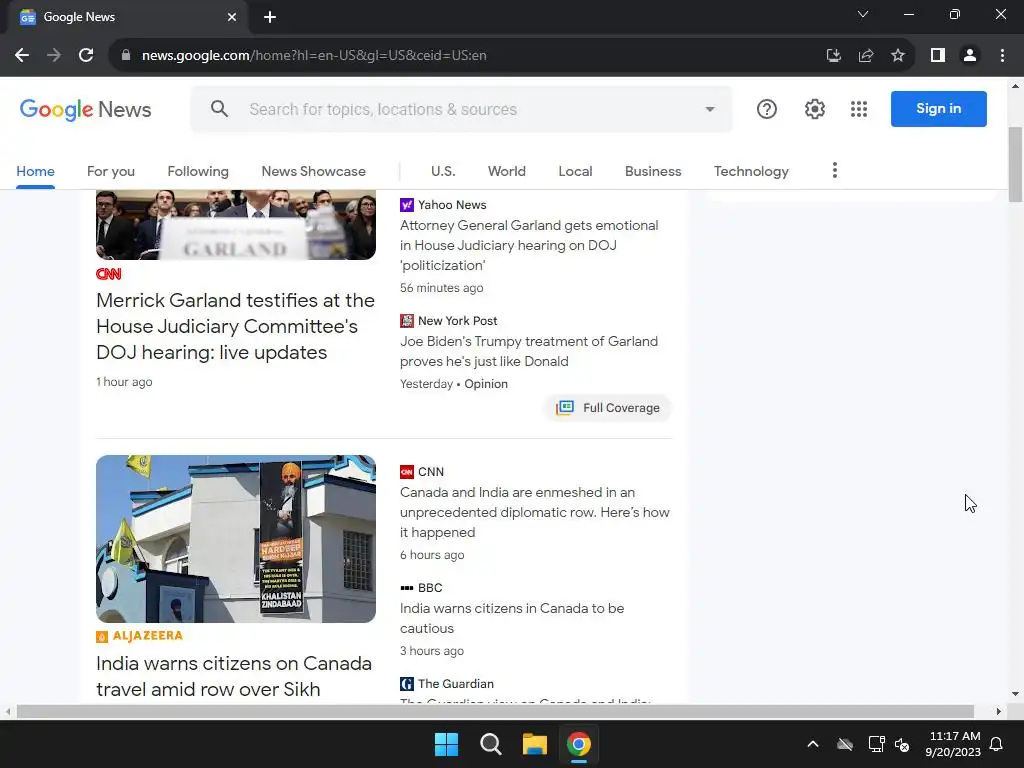Open the Technology section

point(751,171)
